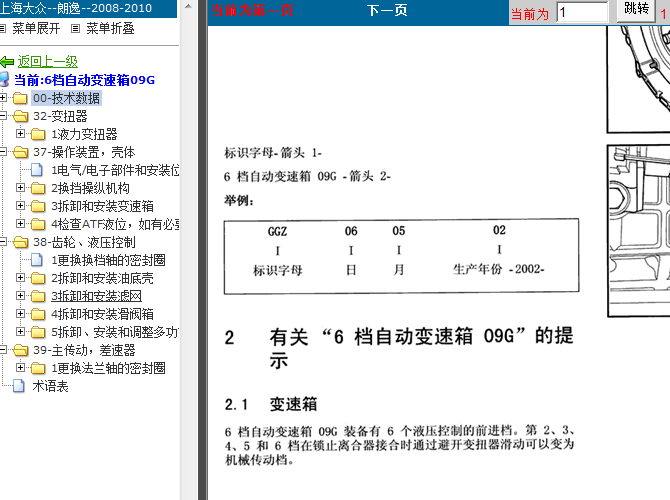Click the folder icon of 3拆卸和安装滤网
The height and width of the screenshot is (500, 670).
(x=38, y=296)
